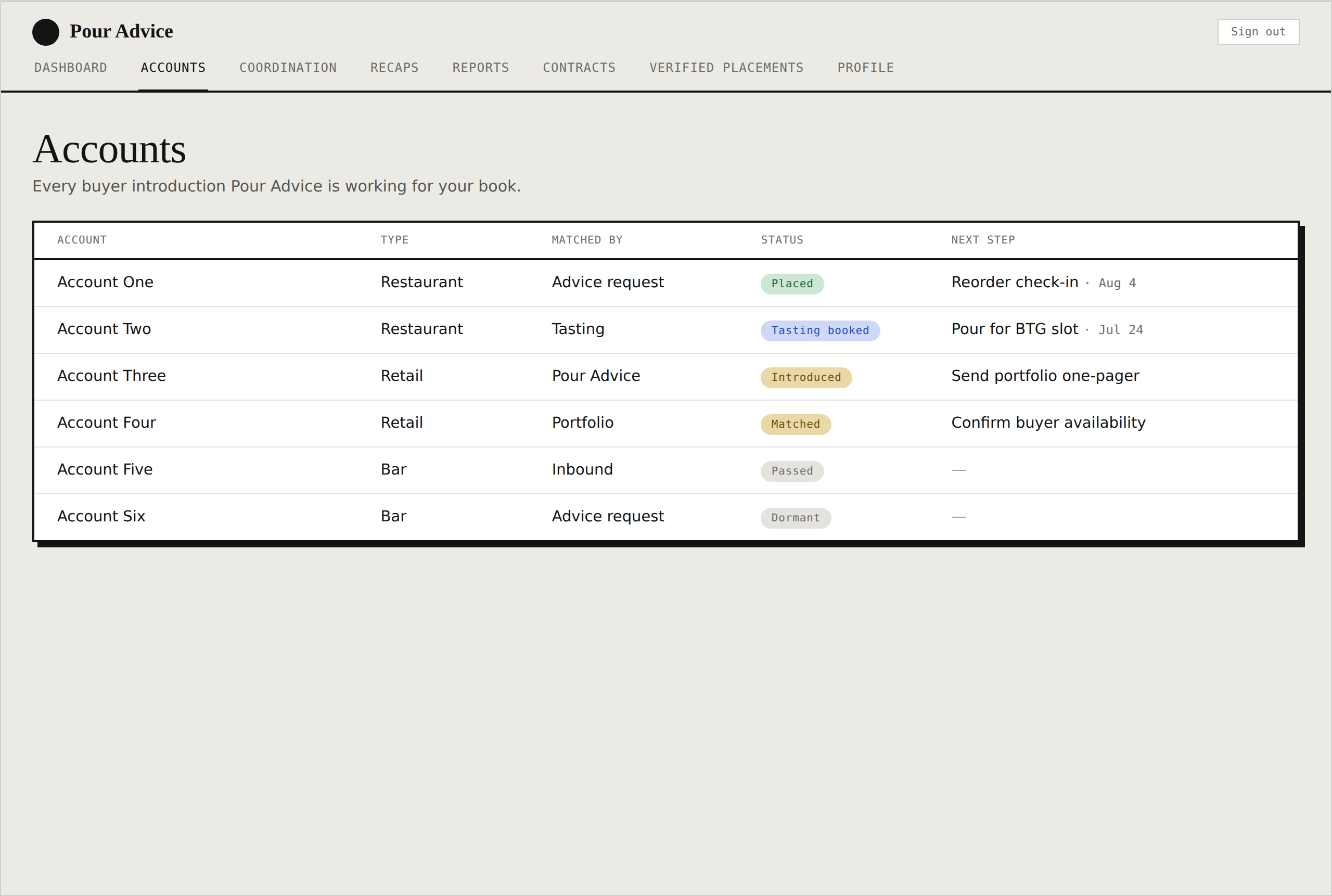Click the Matched By column header
This screenshot has width=1332, height=896.
click(x=587, y=240)
